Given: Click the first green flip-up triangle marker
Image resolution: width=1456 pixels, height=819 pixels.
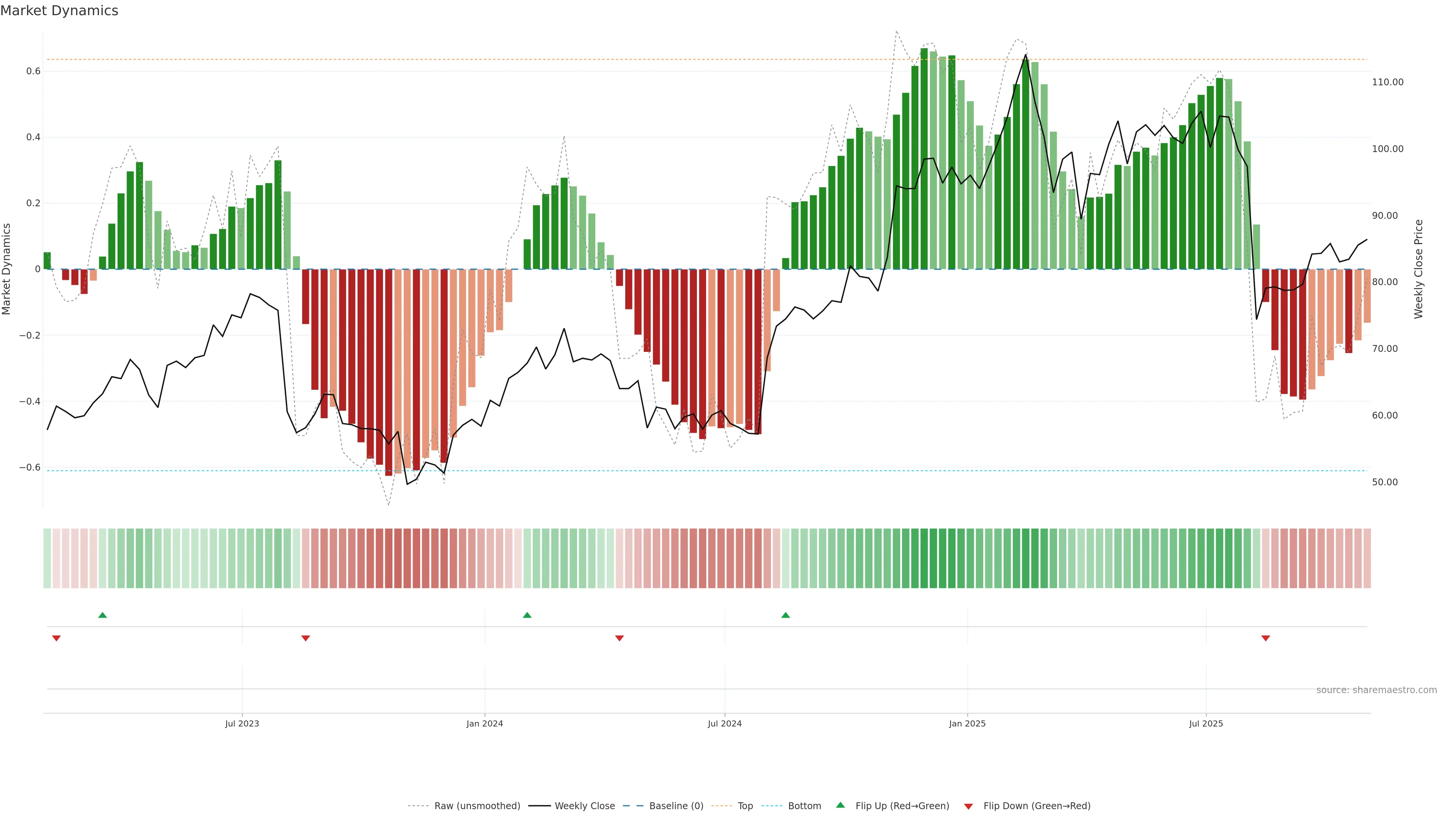Looking at the screenshot, I should (x=102, y=615).
